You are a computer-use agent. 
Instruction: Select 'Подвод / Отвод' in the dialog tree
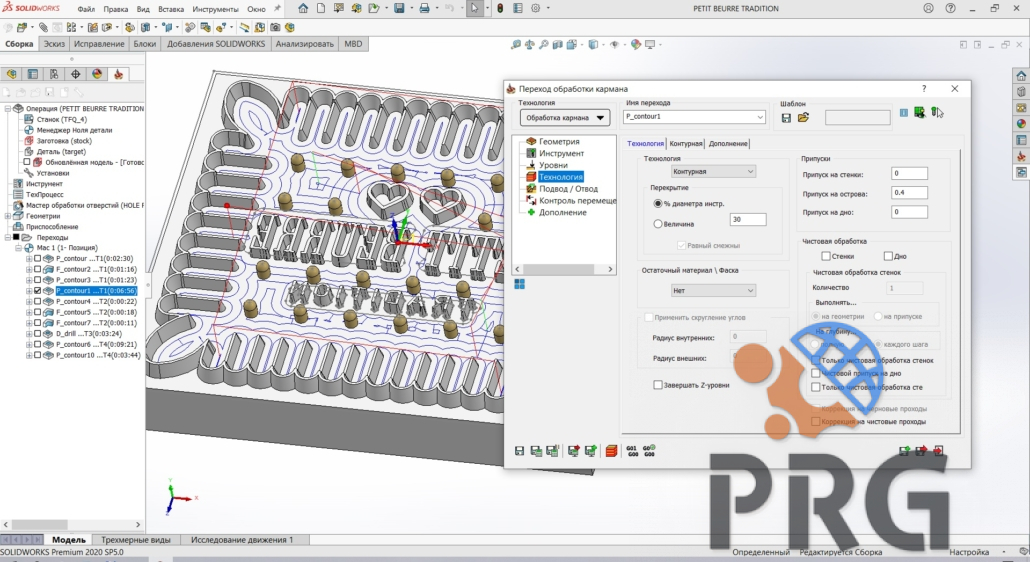pyautogui.click(x=568, y=188)
